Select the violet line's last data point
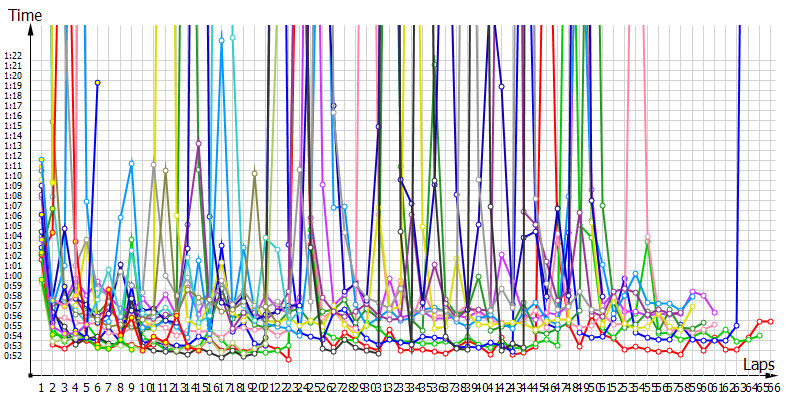The height and width of the screenshot is (400, 800). (714, 311)
